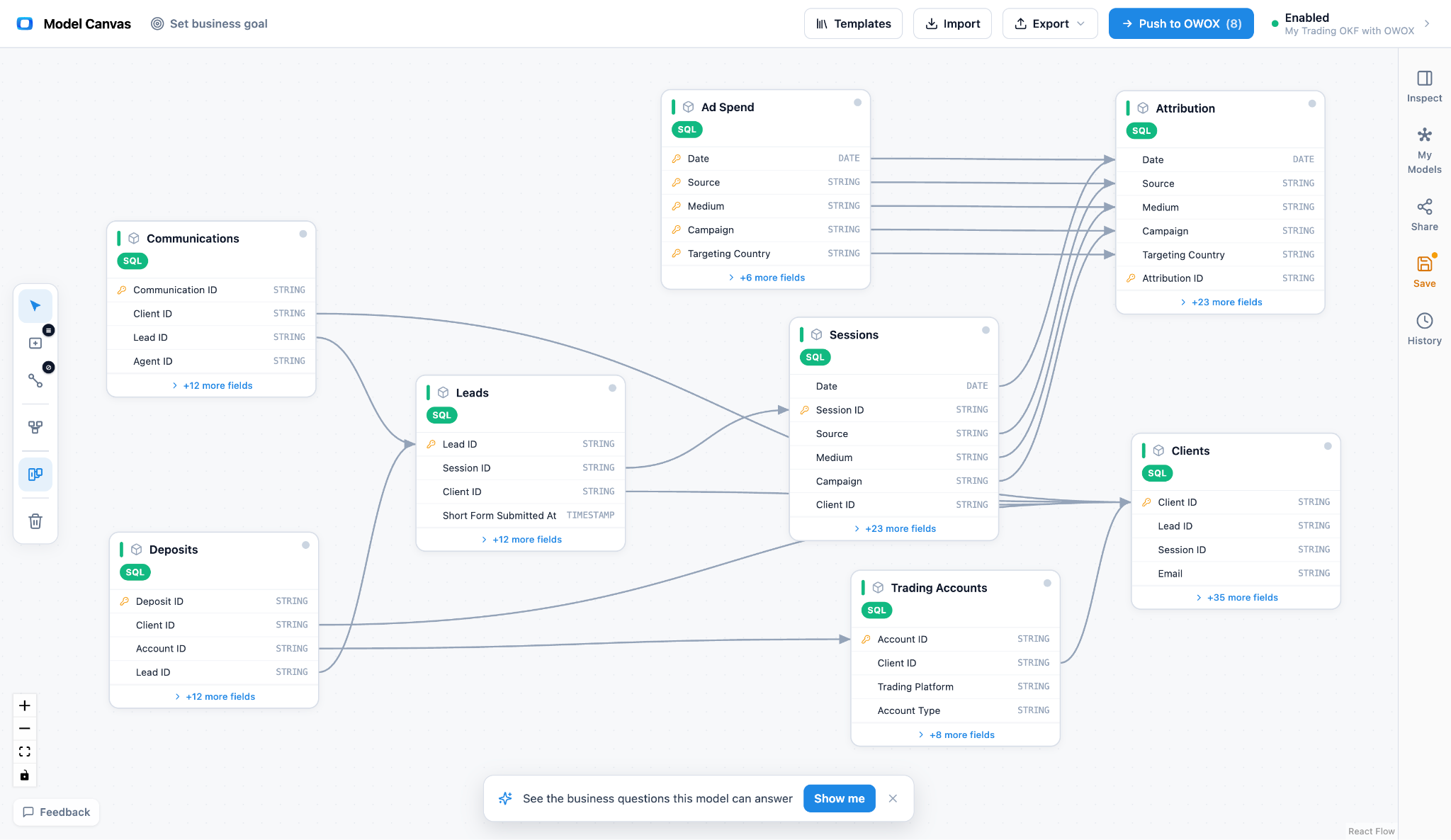Click the cube icon on Deposits
This screenshot has height=840, width=1451.
coord(136,549)
